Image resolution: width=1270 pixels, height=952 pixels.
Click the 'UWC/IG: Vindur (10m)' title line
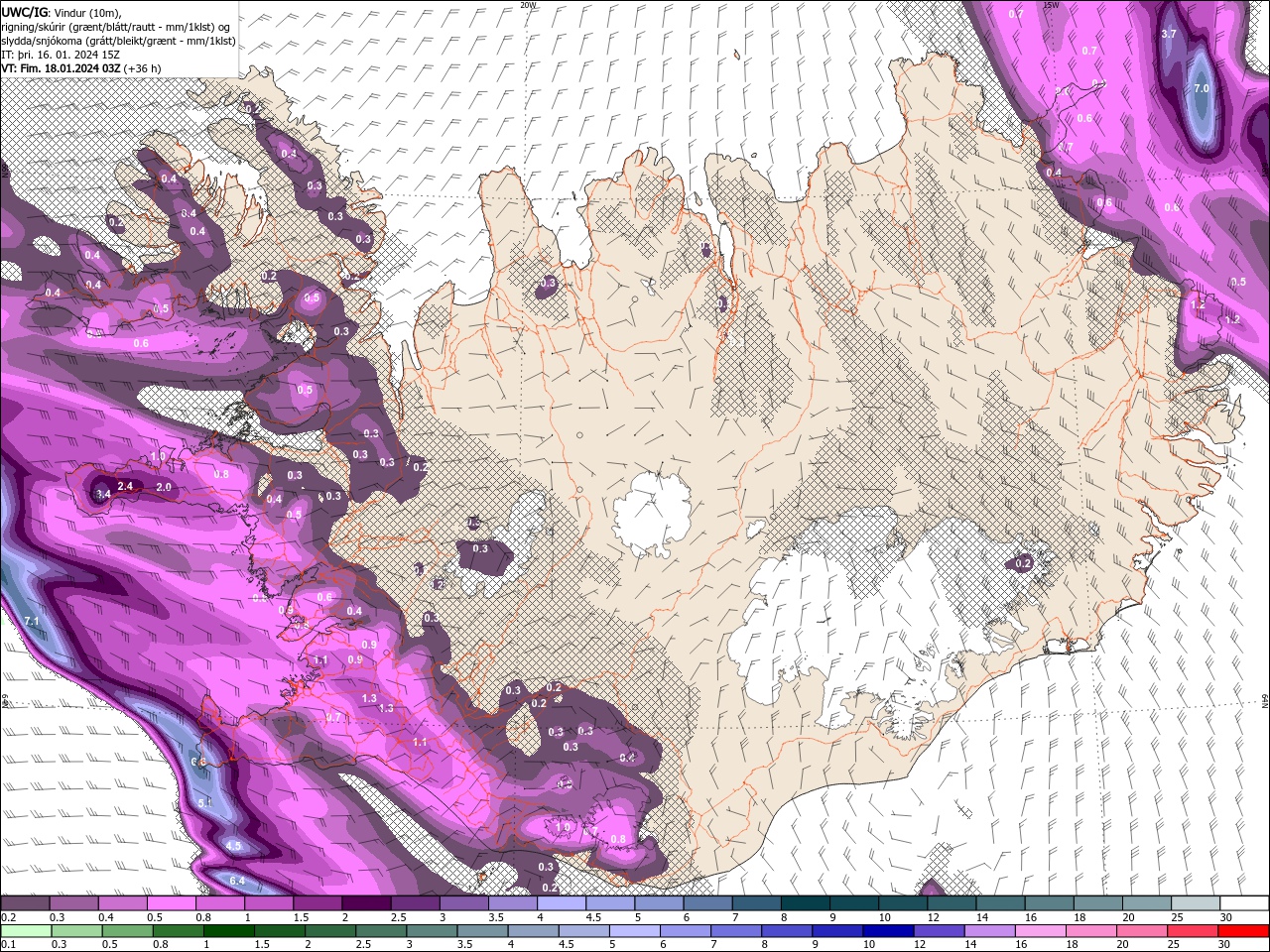pyautogui.click(x=61, y=12)
